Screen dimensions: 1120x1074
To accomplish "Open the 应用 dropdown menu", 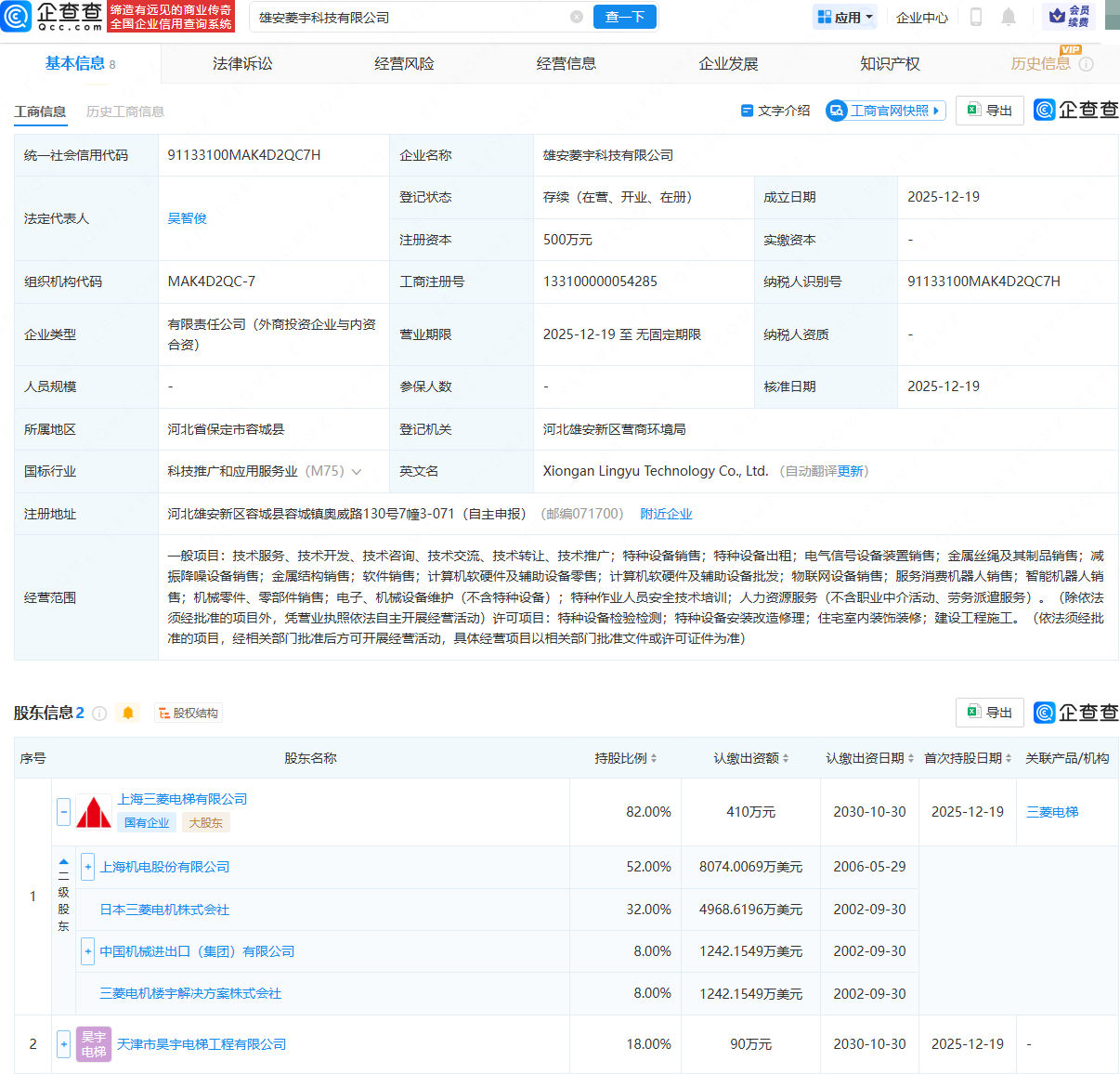I will coord(845,17).
